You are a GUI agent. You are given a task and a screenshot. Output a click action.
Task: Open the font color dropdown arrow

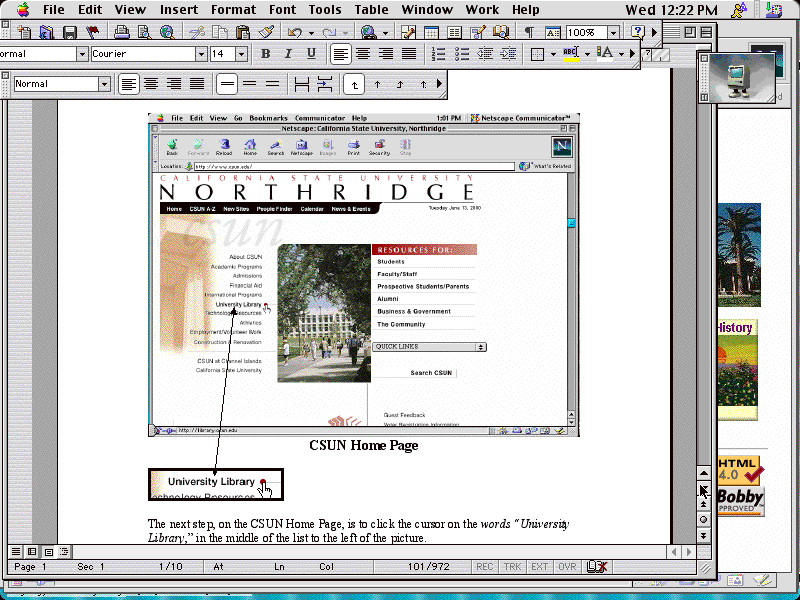click(621, 54)
